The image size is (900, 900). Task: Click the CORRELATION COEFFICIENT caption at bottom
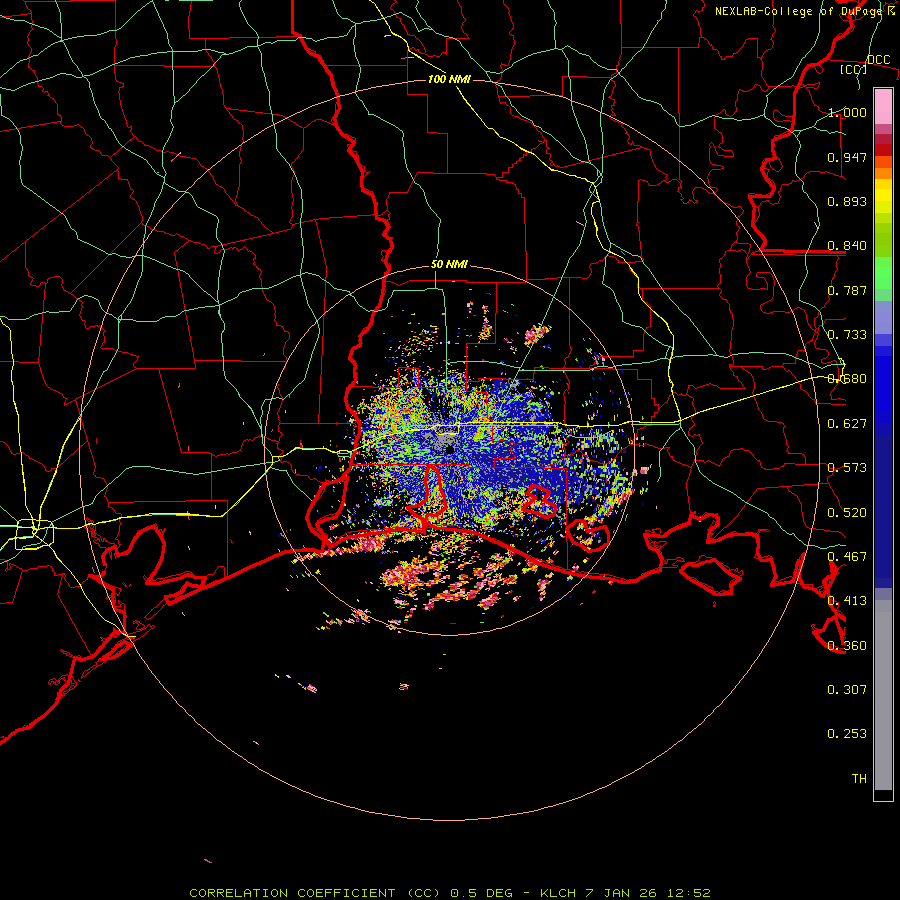(x=450, y=893)
